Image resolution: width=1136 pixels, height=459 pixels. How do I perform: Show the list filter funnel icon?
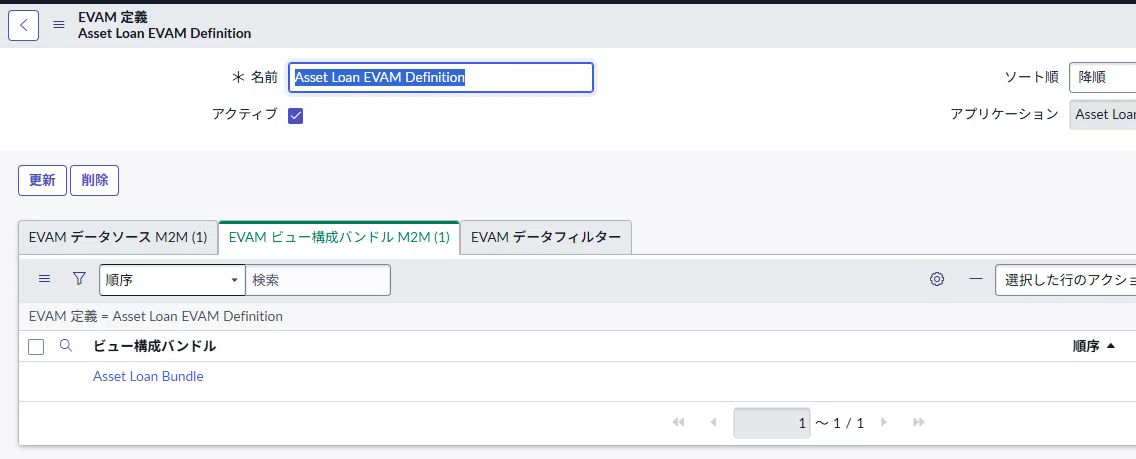80,279
